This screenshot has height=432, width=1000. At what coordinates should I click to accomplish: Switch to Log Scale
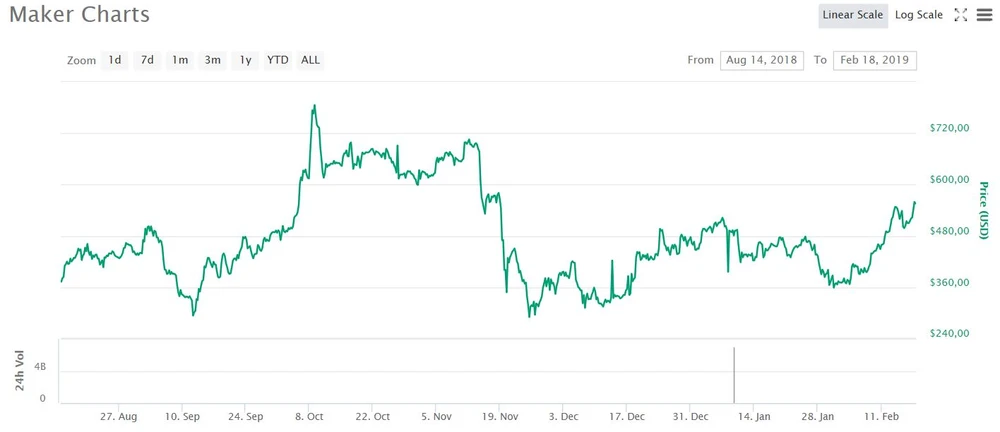(919, 15)
